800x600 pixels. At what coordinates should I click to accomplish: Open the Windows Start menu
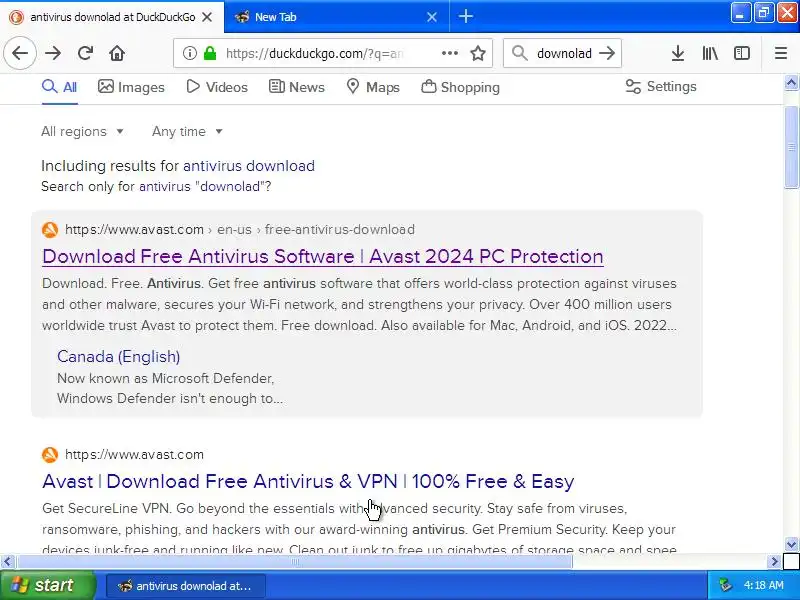pyautogui.click(x=47, y=585)
